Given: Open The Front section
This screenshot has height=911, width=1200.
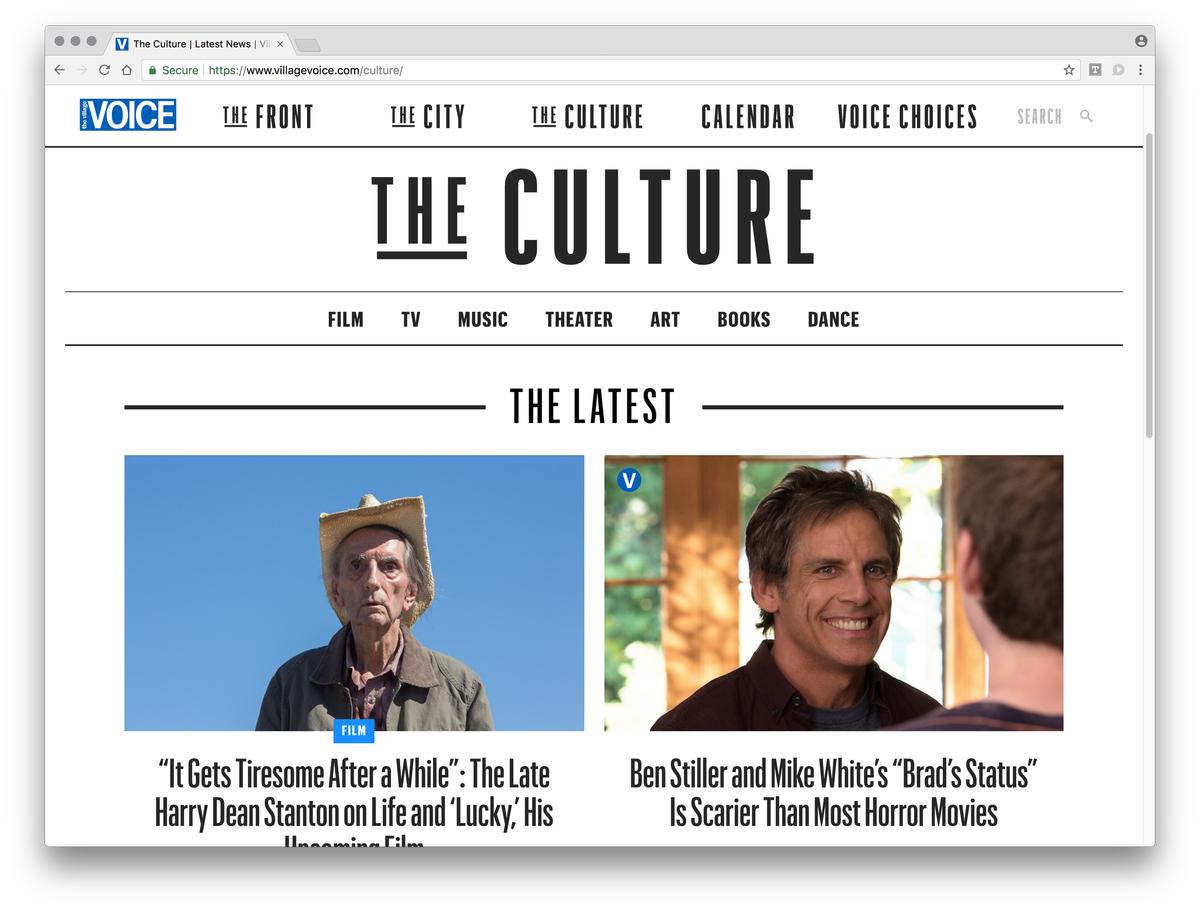Looking at the screenshot, I should (268, 116).
